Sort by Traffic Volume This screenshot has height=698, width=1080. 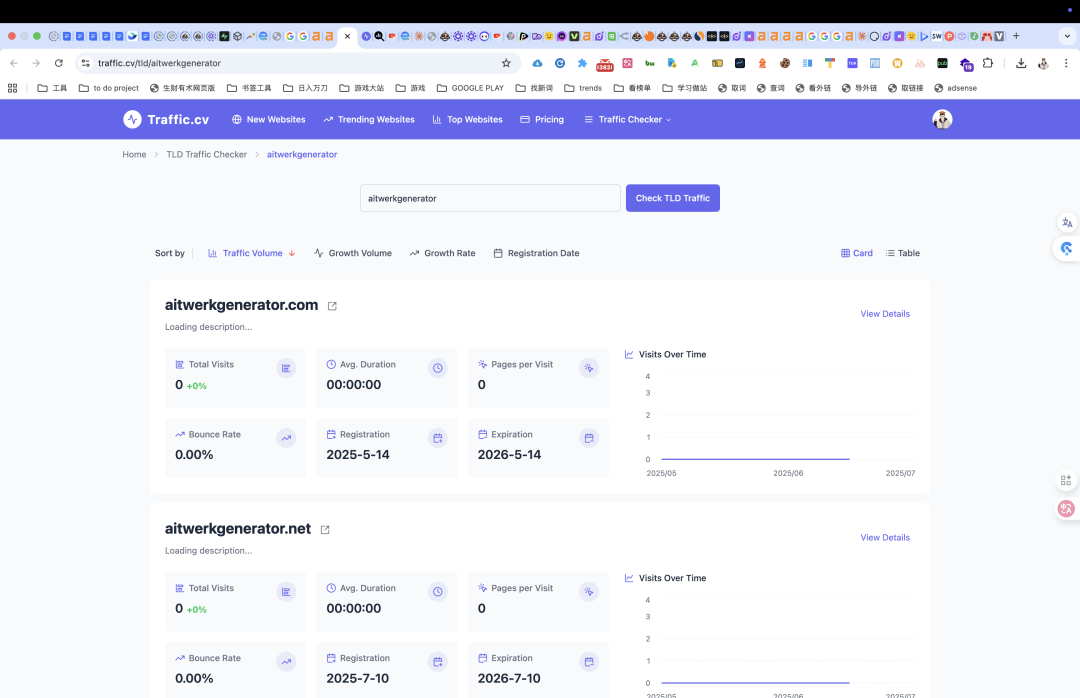(251, 253)
